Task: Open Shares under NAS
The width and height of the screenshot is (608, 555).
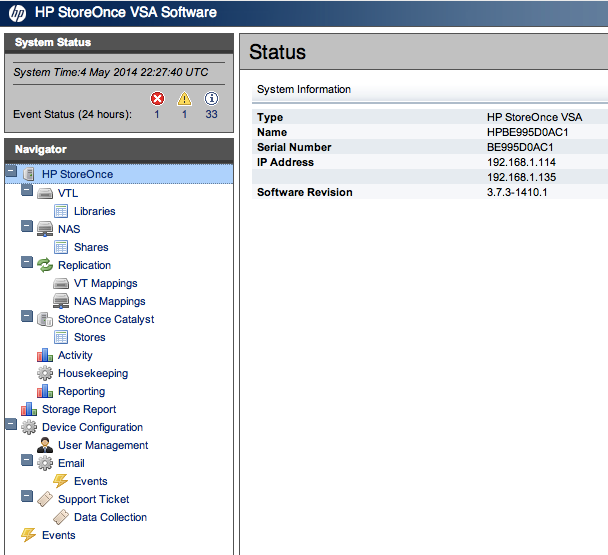Action: tap(91, 247)
